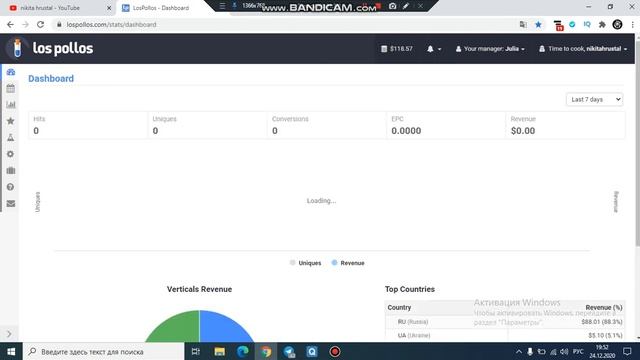Click the Windows taskbar search box
Image resolution: width=640 pixels, height=360 pixels.
(104, 351)
